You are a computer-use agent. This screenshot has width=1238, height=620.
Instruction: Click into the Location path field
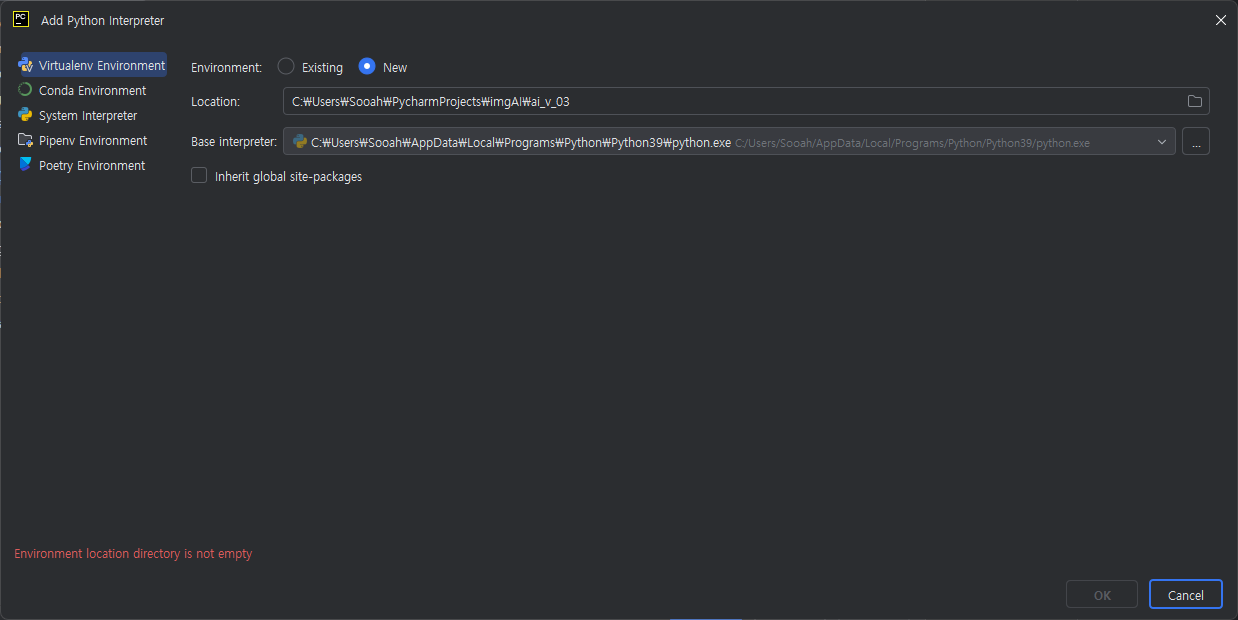click(746, 101)
